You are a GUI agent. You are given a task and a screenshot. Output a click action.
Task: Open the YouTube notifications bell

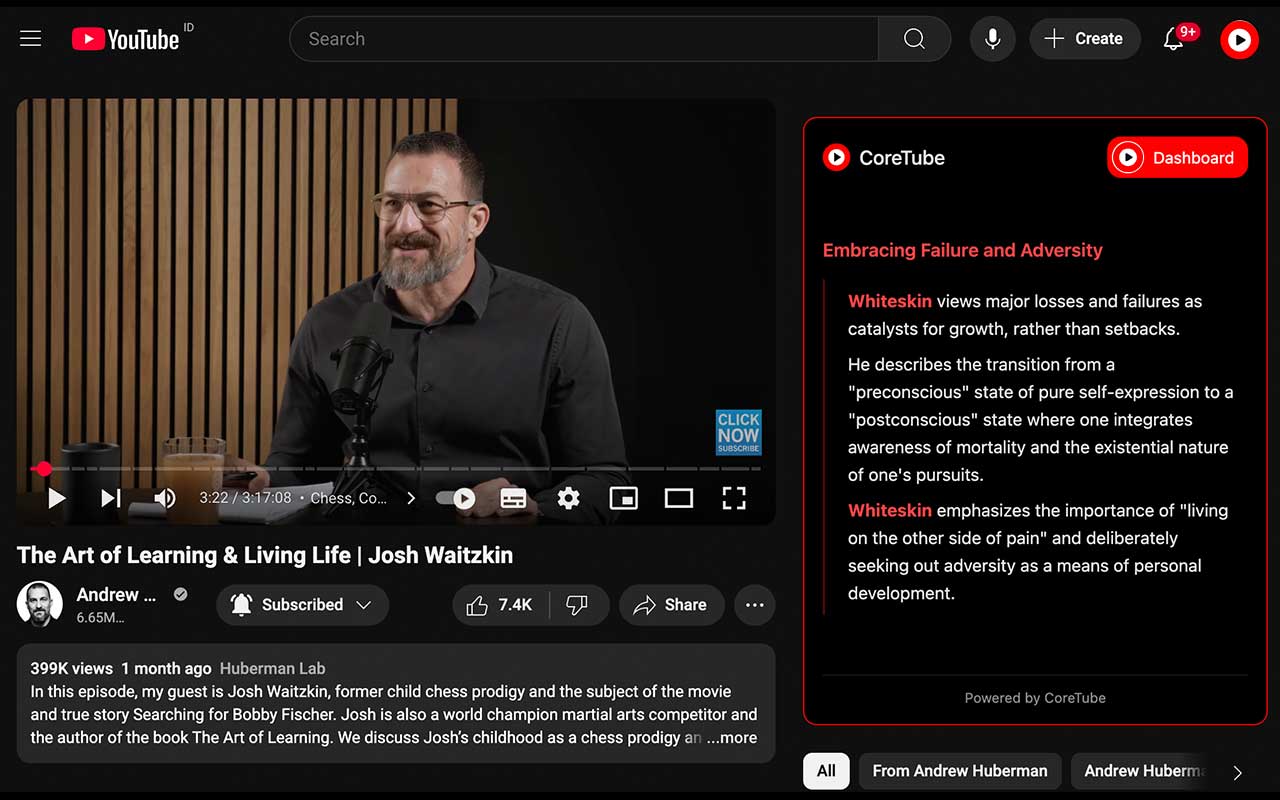point(1173,38)
